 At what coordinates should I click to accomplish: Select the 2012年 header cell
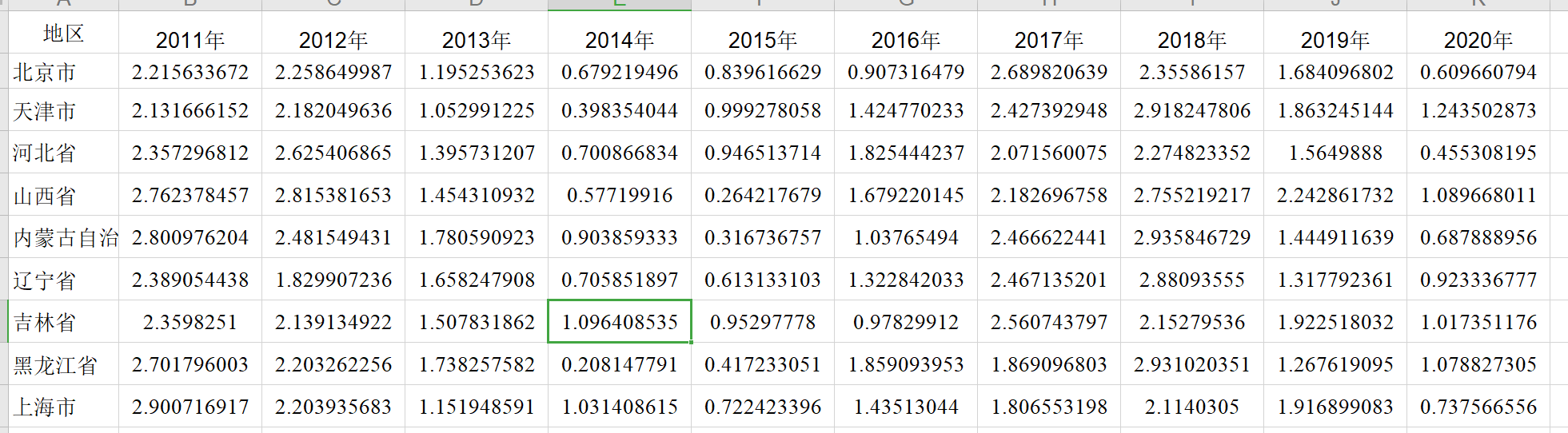(333, 33)
